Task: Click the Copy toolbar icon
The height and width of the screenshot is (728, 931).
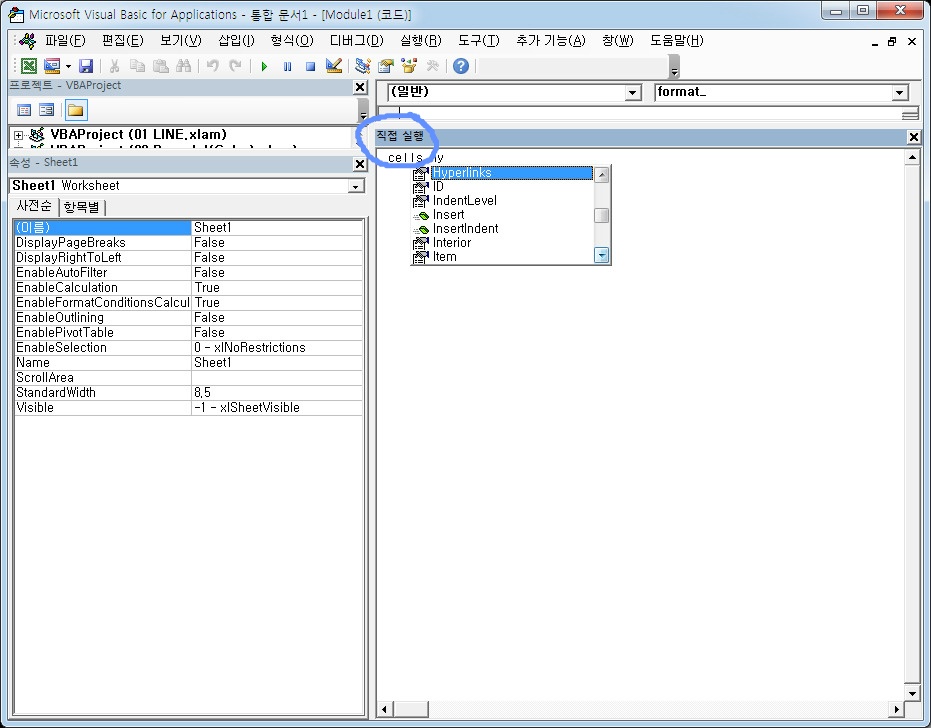Action: coord(137,66)
